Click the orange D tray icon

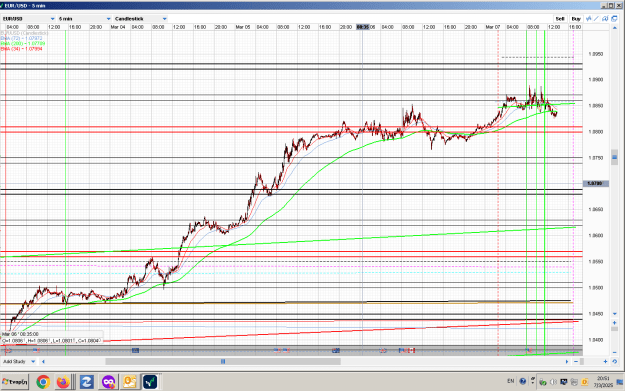584,382
